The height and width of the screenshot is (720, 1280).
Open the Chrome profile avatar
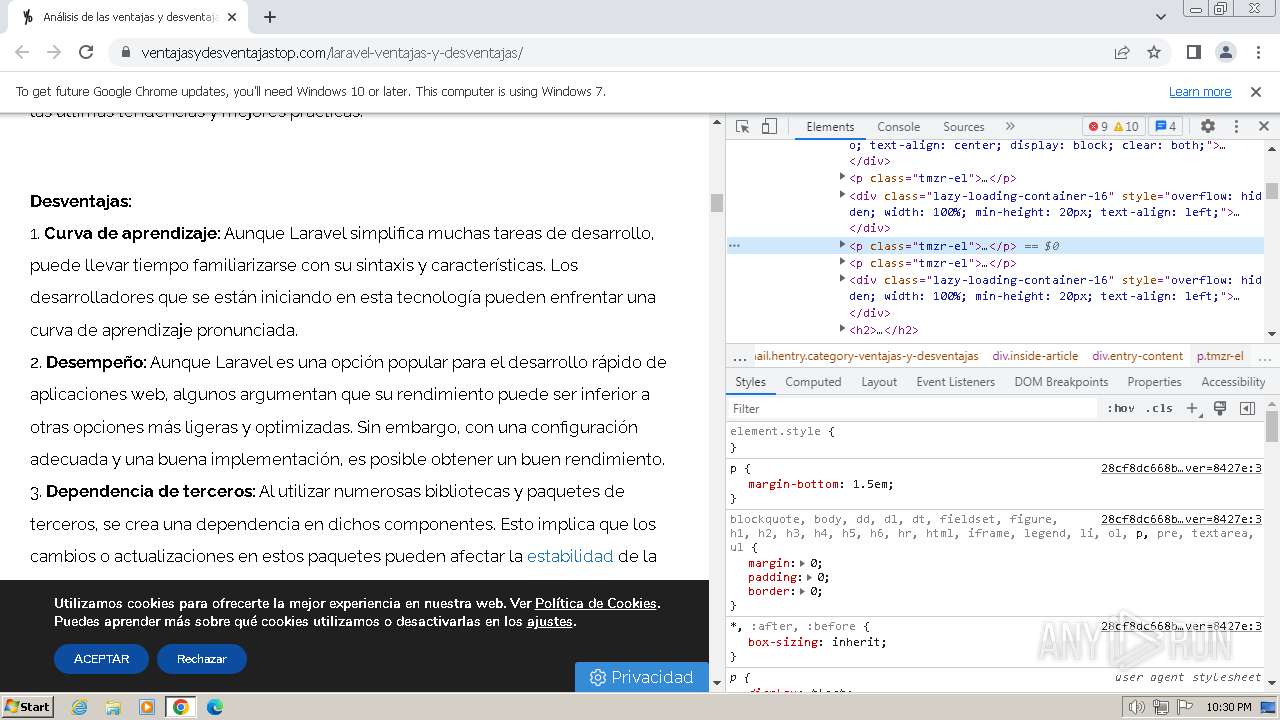tap(1226, 52)
